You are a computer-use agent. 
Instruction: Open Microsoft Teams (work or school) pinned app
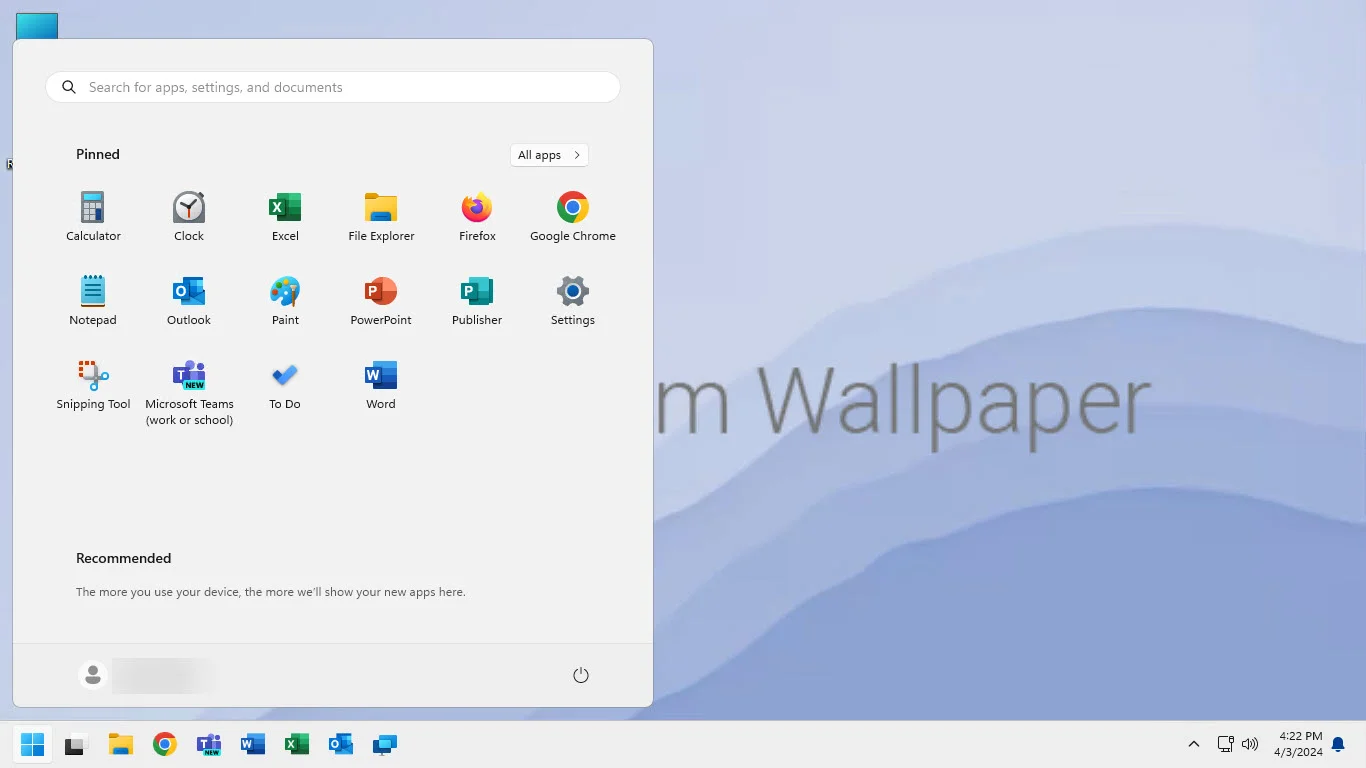(189, 392)
